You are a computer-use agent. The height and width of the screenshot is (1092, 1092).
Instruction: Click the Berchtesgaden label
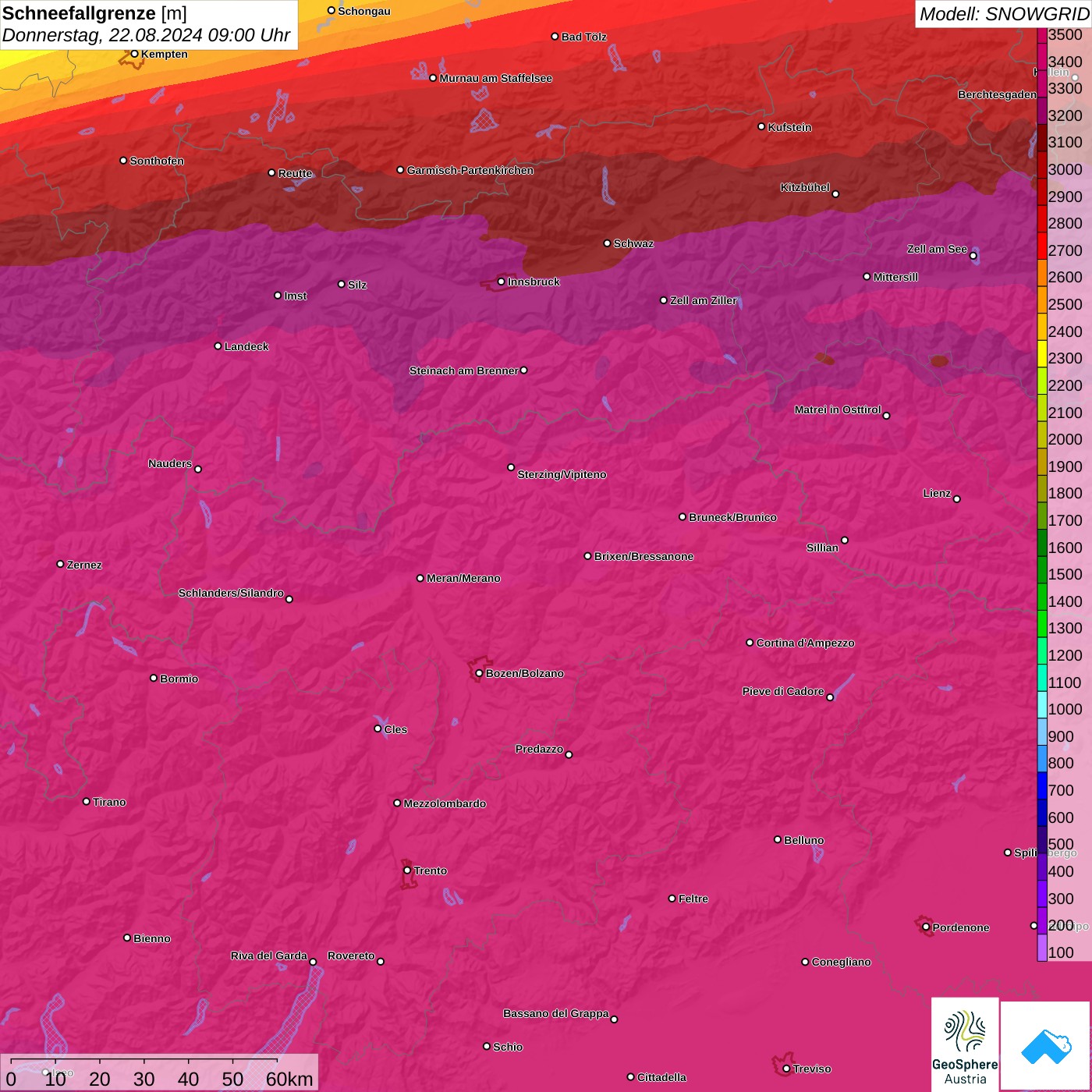998,94
